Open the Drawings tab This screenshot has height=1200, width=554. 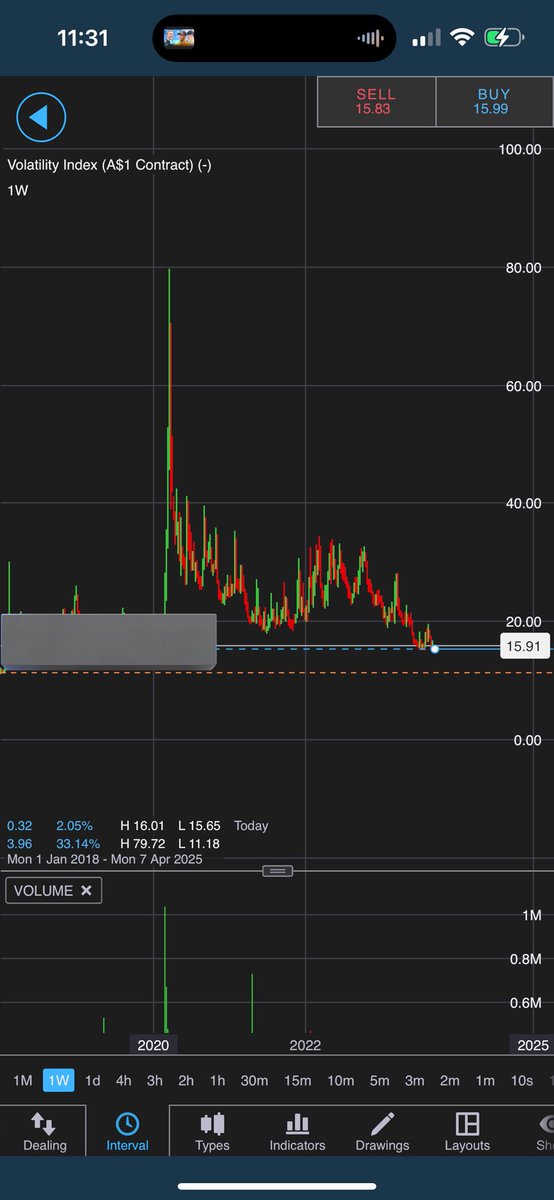(x=382, y=1131)
